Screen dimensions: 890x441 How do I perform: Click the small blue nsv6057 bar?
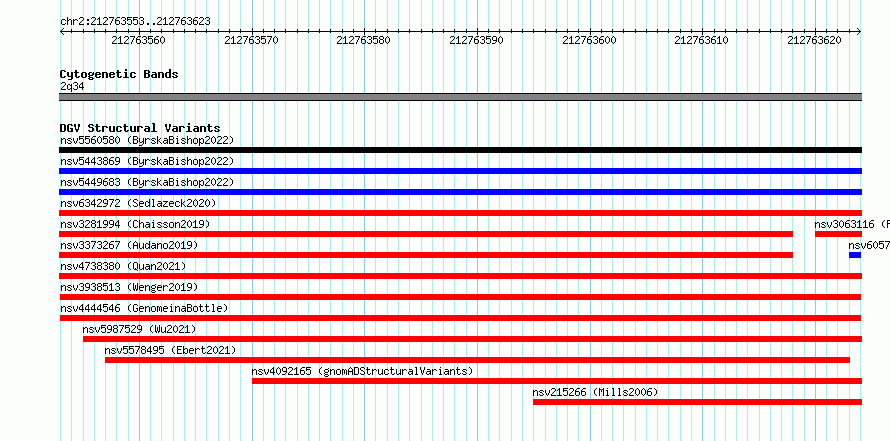coord(855,255)
